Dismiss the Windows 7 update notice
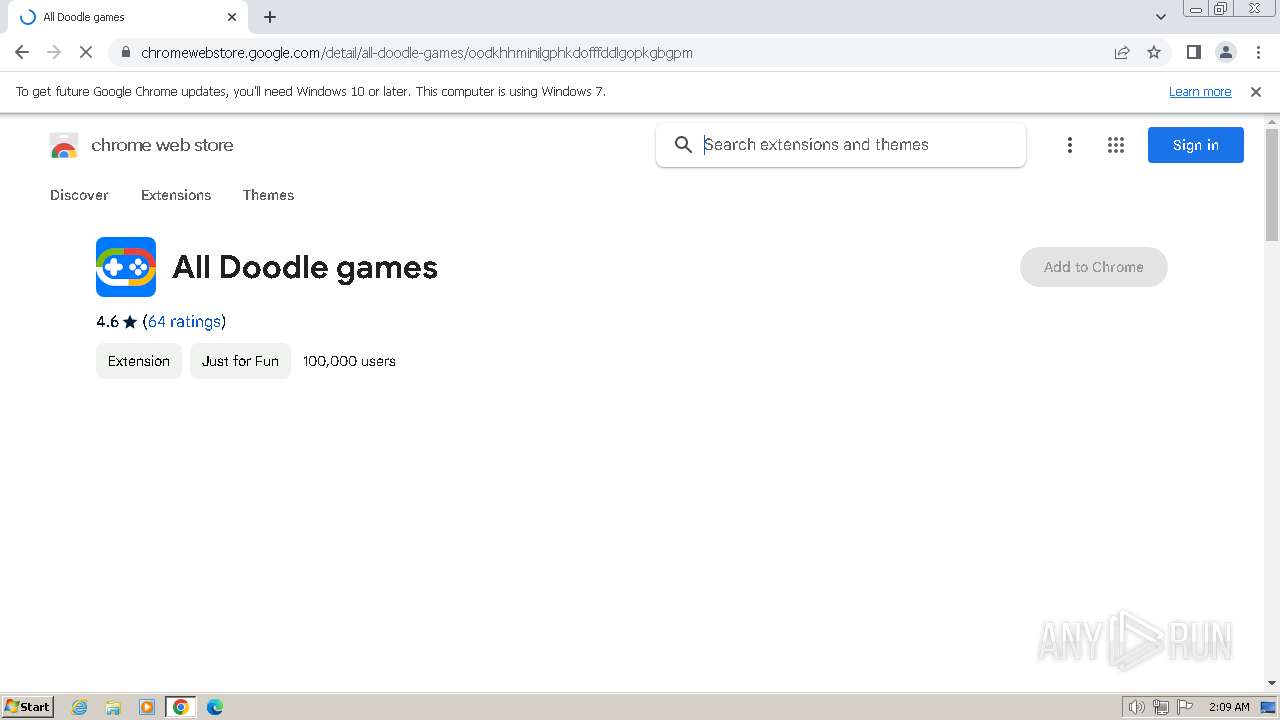The image size is (1280, 720). click(1256, 91)
